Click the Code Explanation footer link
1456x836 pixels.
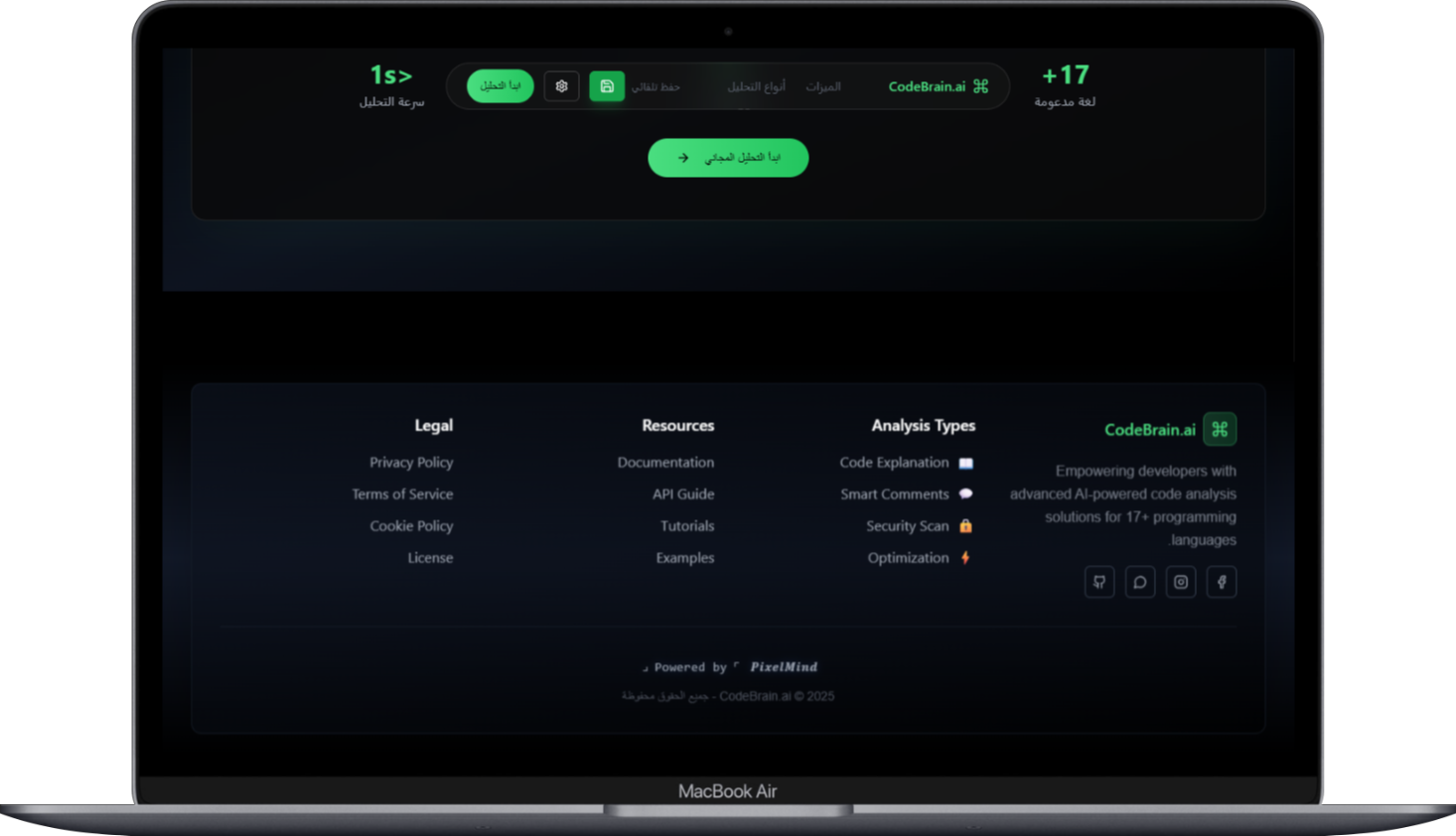894,463
